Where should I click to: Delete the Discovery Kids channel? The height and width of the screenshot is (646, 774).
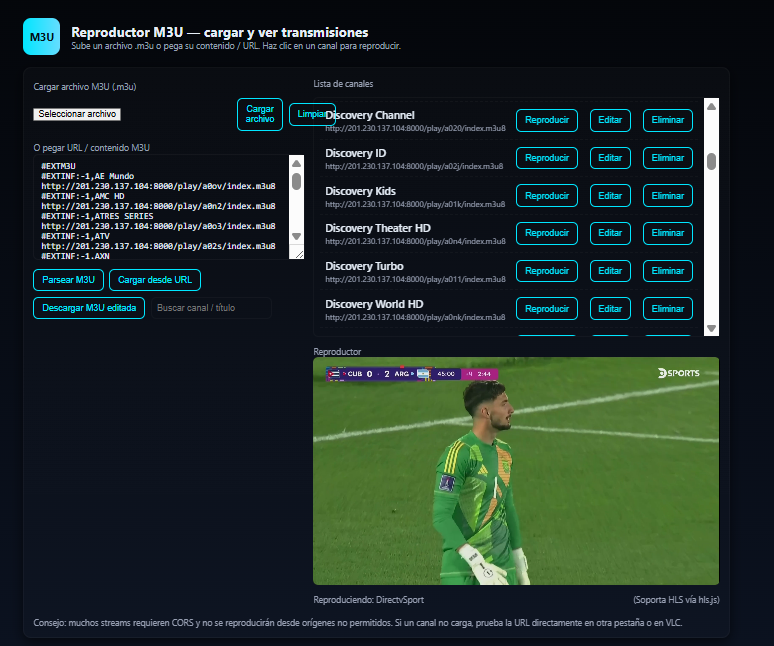tap(667, 196)
